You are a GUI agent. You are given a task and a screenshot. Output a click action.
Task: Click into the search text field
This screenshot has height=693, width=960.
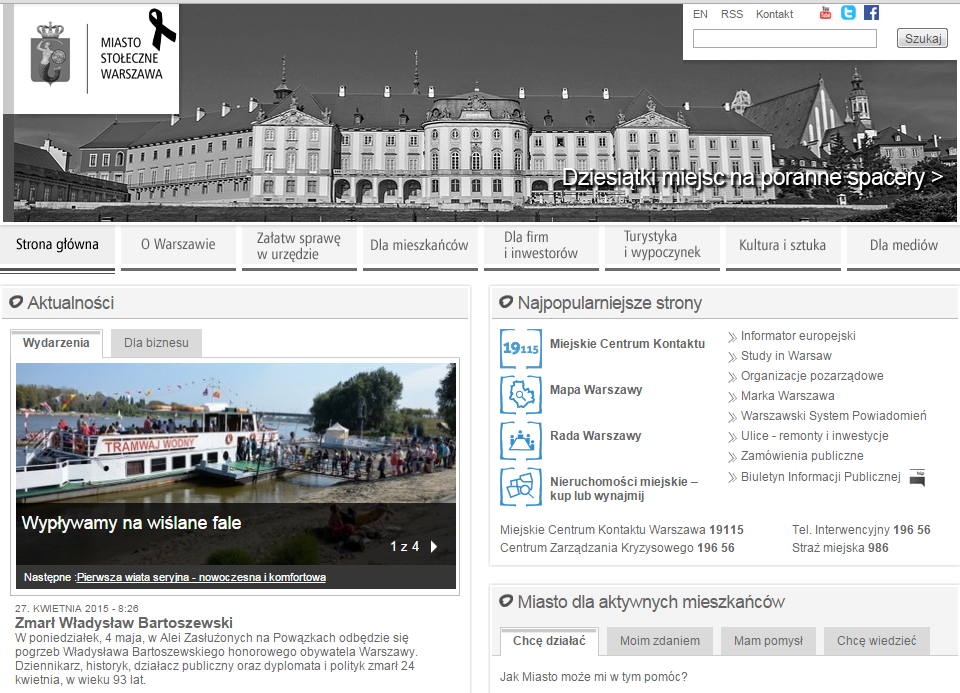[784, 39]
